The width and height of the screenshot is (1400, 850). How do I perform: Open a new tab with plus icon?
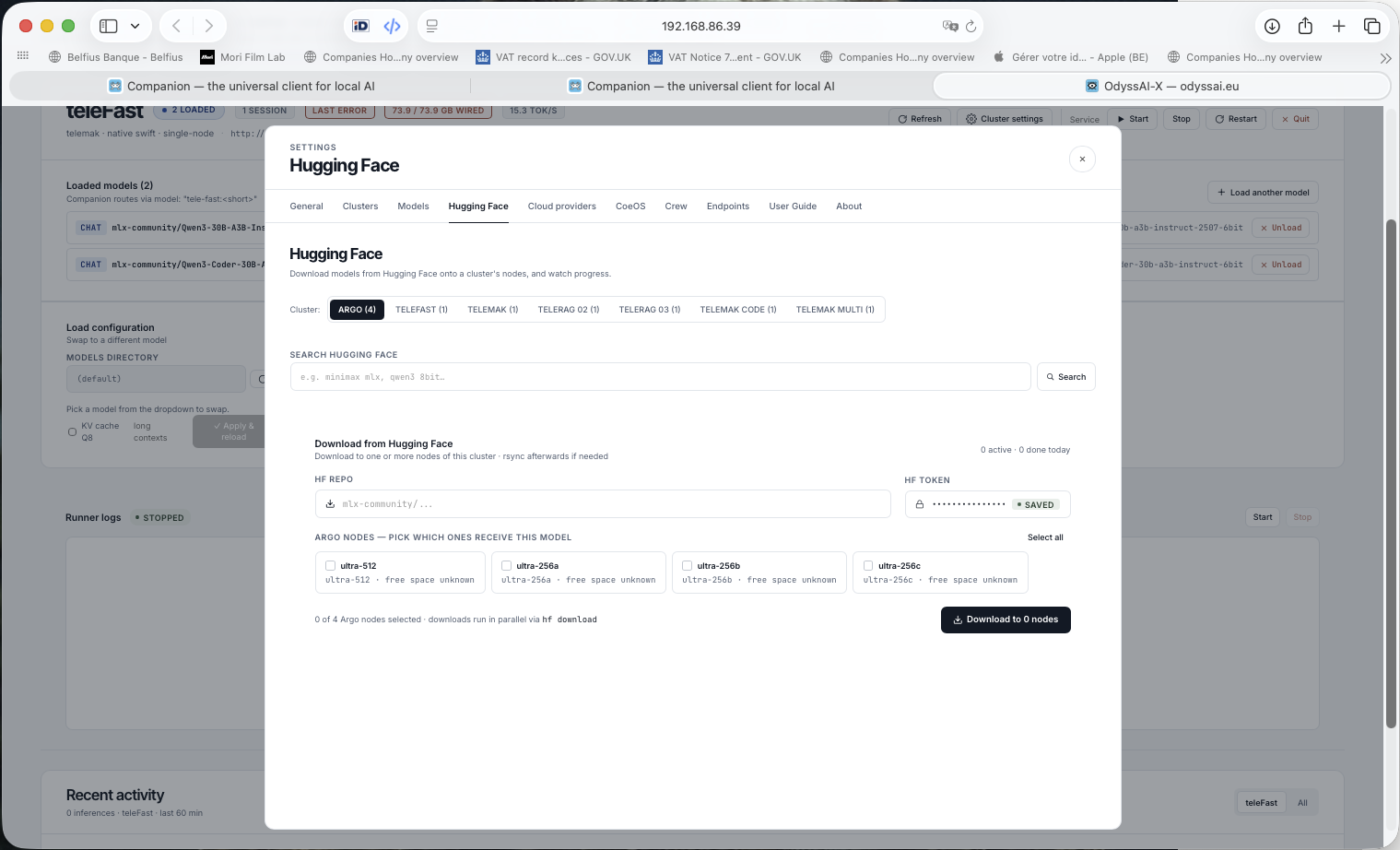(x=1339, y=26)
